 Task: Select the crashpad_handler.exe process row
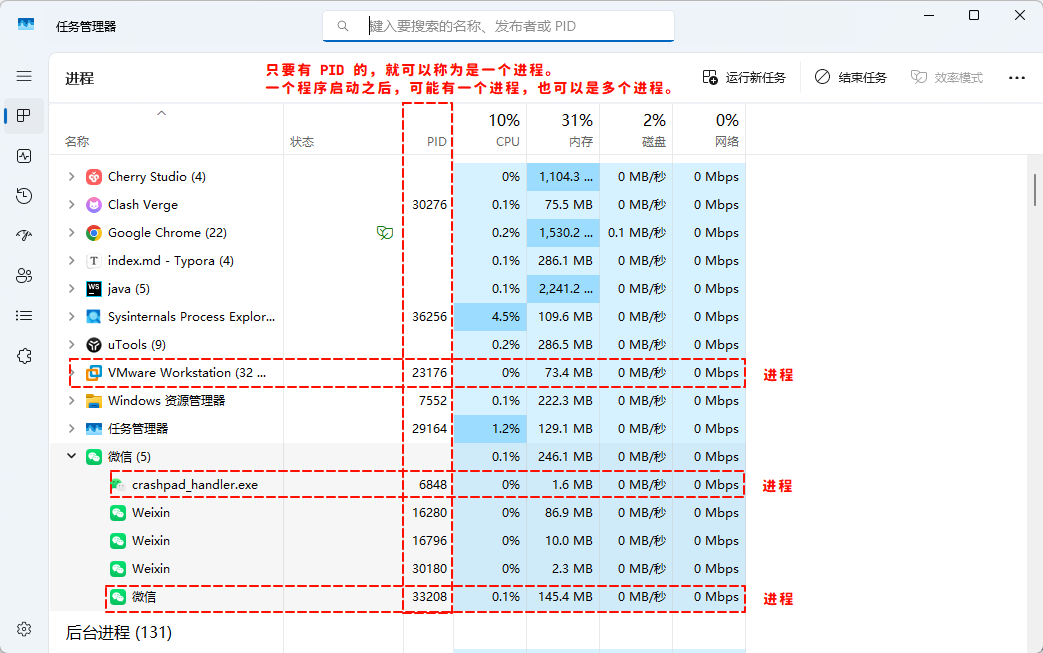[x=194, y=485]
